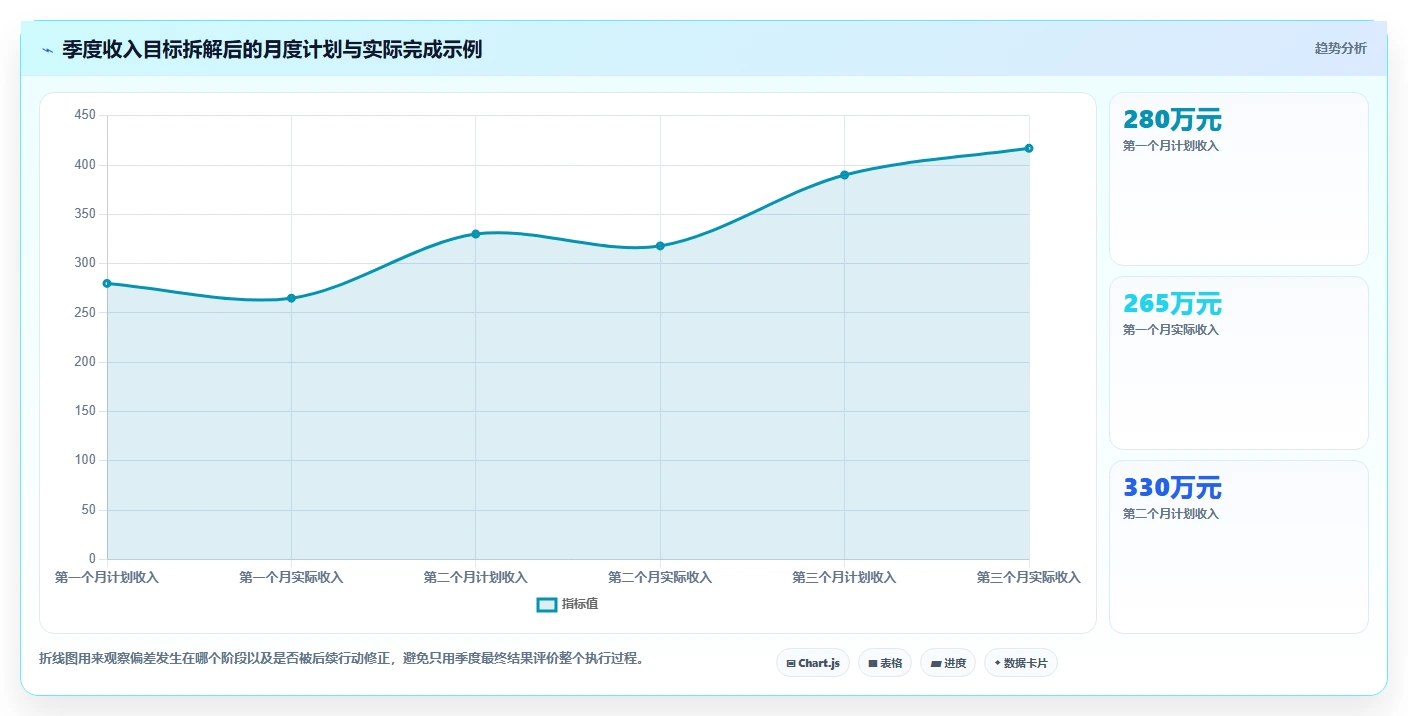The width and height of the screenshot is (1408, 716).
Task: Click x-axis label 第三个月计划收入
Action: click(x=844, y=577)
